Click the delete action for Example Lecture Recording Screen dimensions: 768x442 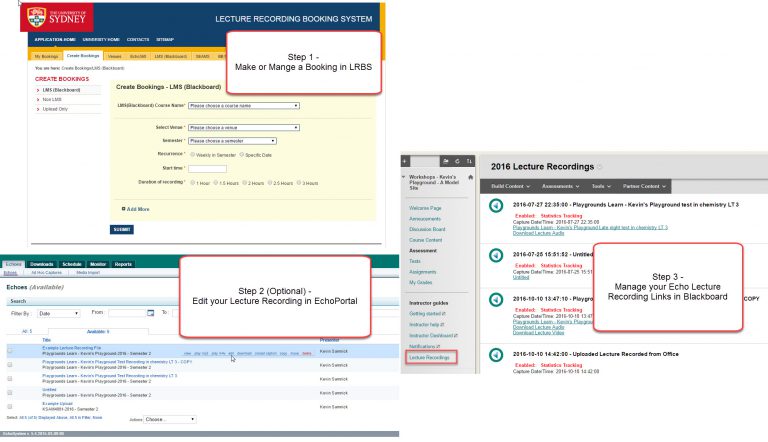point(307,353)
